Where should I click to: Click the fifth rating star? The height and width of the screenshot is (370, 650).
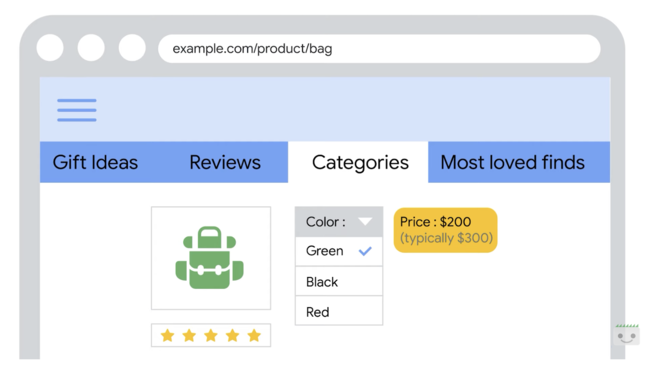point(254,335)
